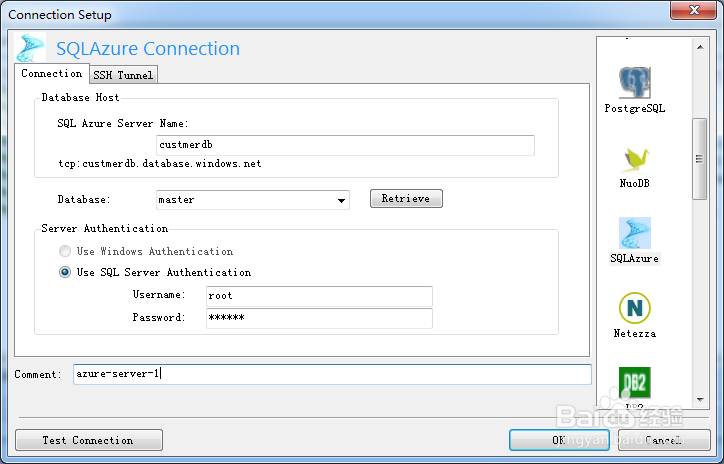Click the NuoDB label text
The height and width of the screenshot is (464, 724).
point(635,183)
